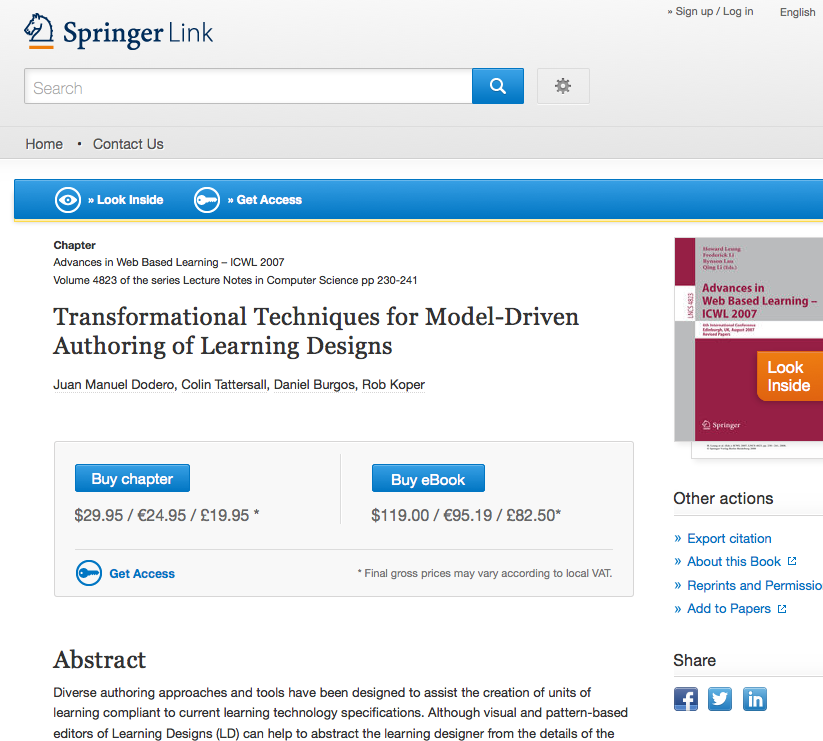The image size is (823, 741).
Task: Share on Twitter icon
Action: 720,698
